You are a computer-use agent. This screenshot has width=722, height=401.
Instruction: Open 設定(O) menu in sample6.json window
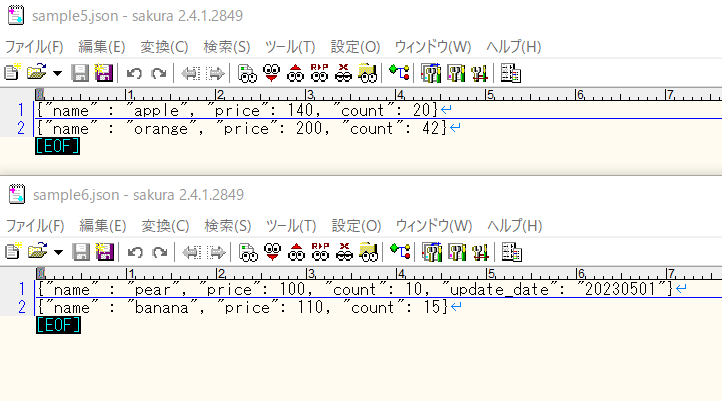click(356, 226)
